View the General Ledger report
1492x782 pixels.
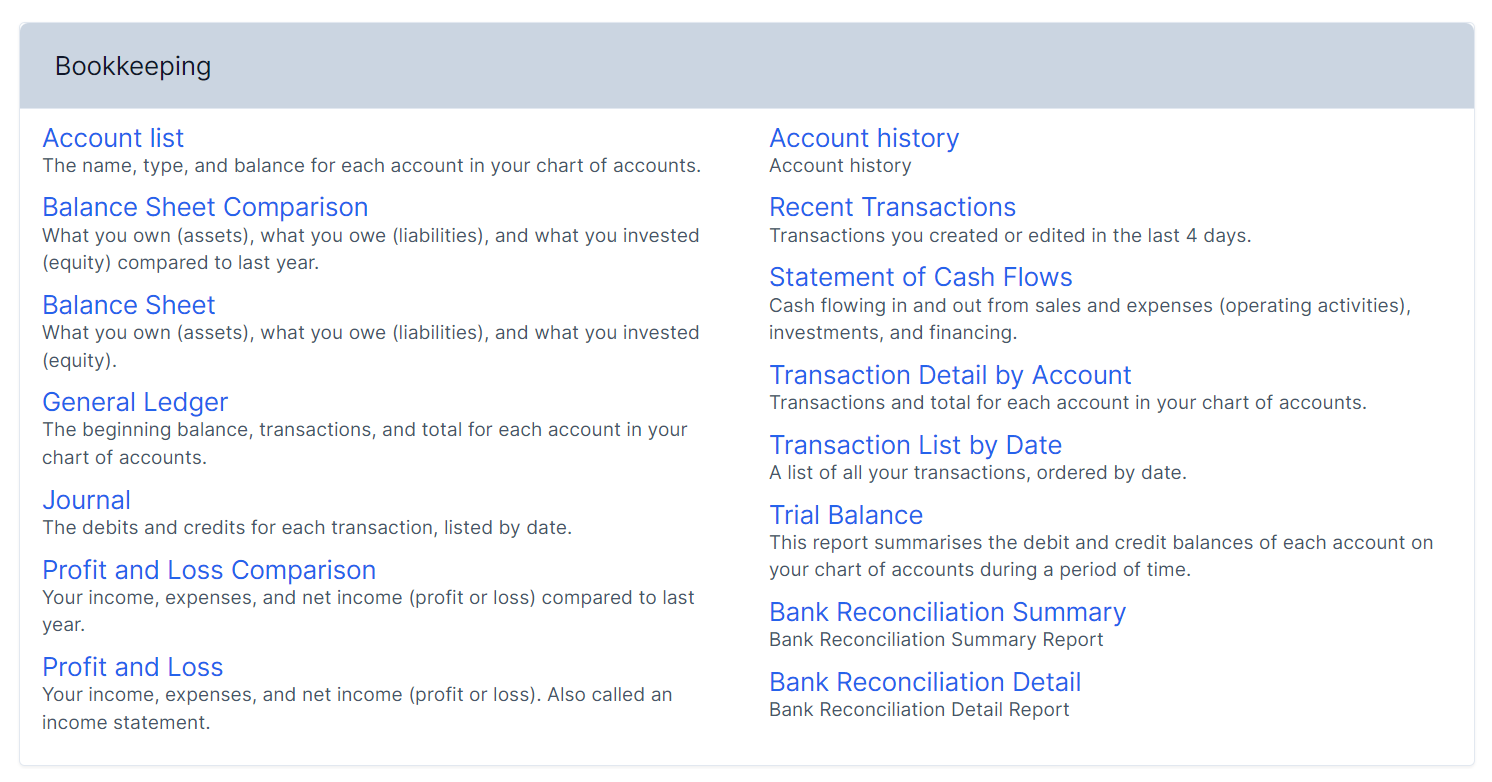[135, 402]
